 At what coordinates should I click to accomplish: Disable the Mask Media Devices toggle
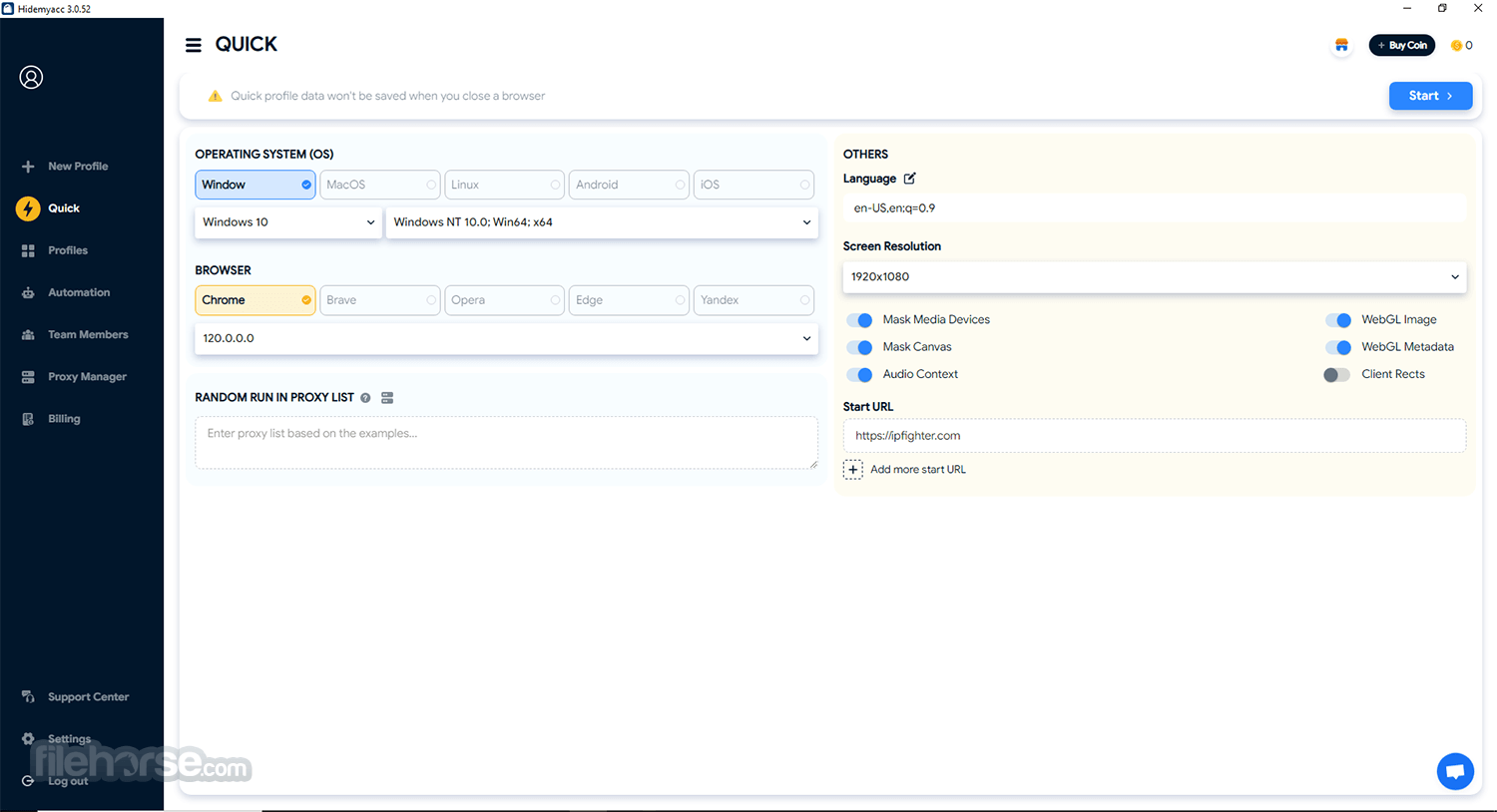click(859, 320)
